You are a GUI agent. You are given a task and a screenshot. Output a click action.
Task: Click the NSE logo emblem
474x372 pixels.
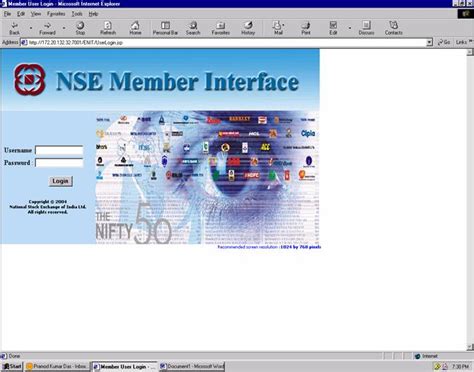(30, 80)
